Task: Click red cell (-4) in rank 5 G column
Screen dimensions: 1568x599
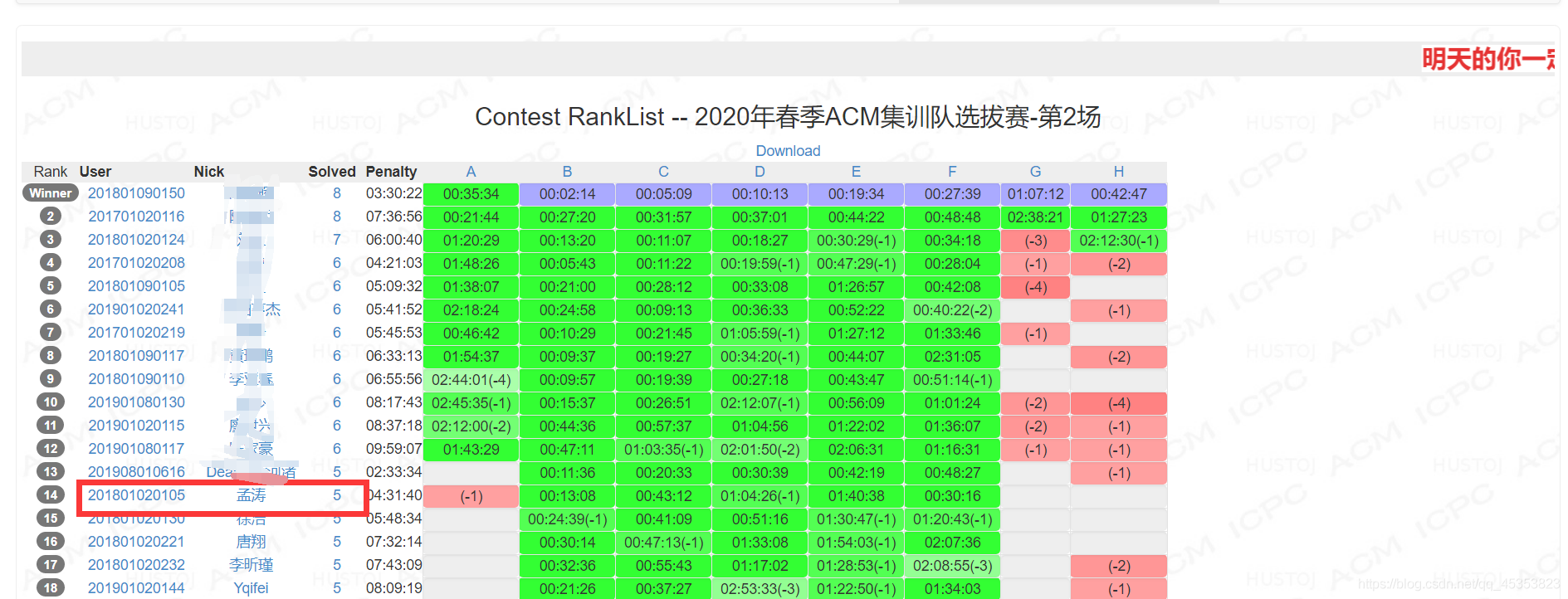Action: (1035, 287)
